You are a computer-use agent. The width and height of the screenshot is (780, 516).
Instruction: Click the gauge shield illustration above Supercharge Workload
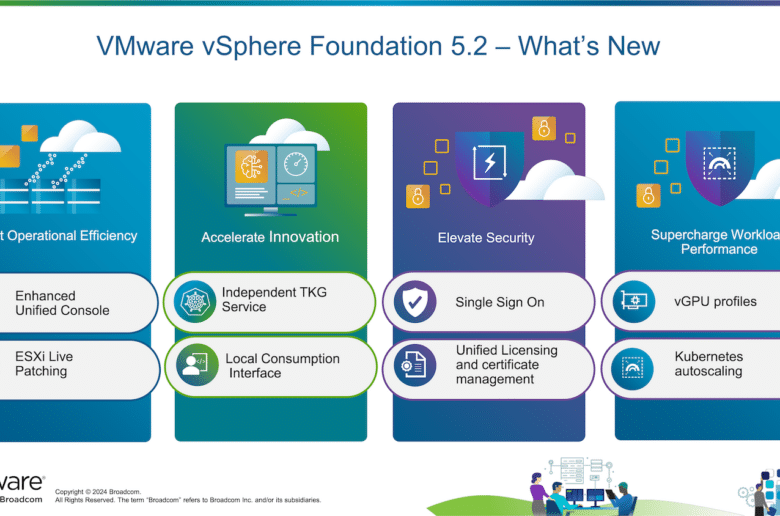tap(720, 167)
